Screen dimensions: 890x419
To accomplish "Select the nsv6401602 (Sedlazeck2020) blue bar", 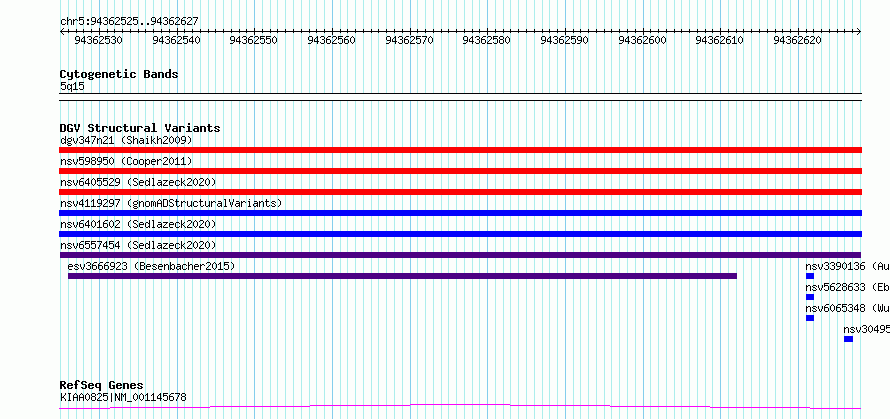I will click(460, 234).
